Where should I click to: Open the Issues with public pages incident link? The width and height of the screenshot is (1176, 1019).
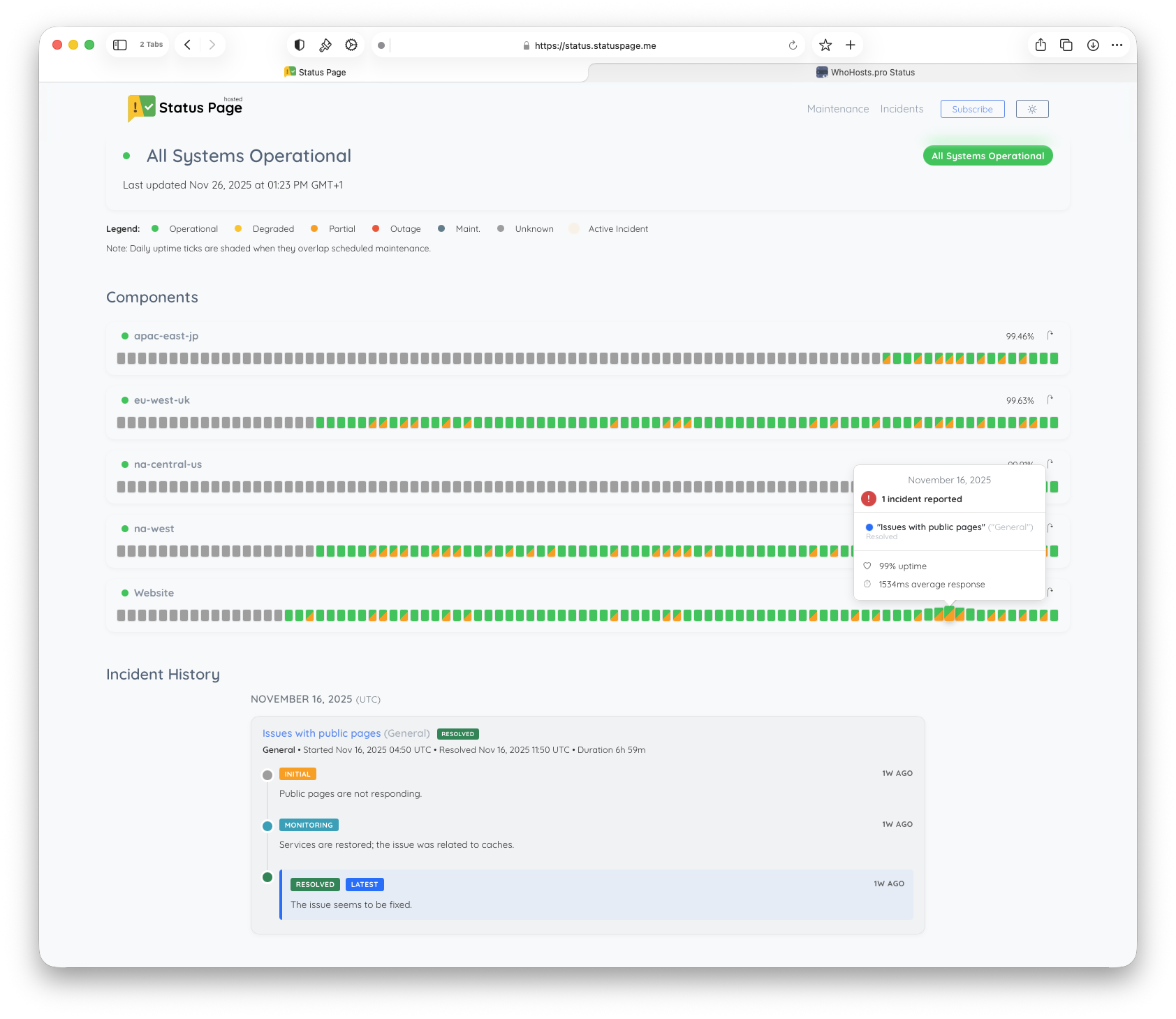[x=321, y=733]
